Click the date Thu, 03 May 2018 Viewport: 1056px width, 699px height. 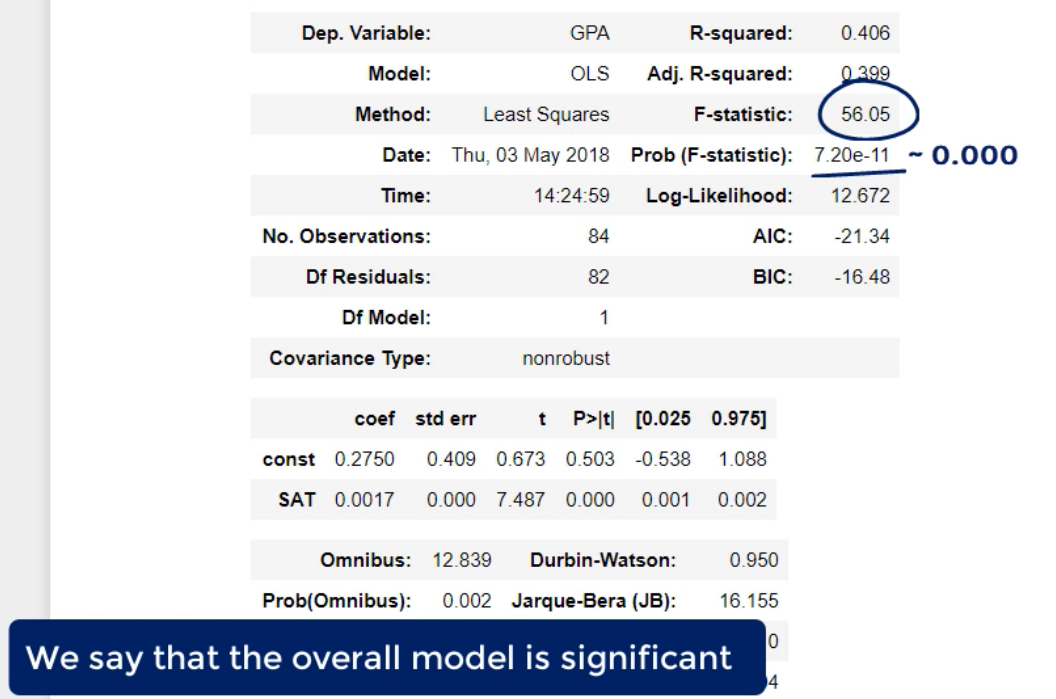pyautogui.click(x=530, y=156)
